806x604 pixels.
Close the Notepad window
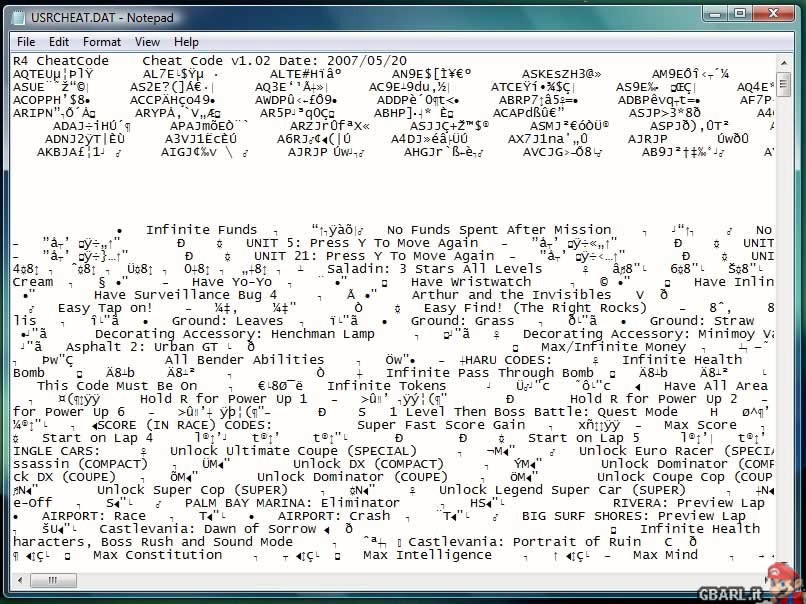[x=774, y=14]
